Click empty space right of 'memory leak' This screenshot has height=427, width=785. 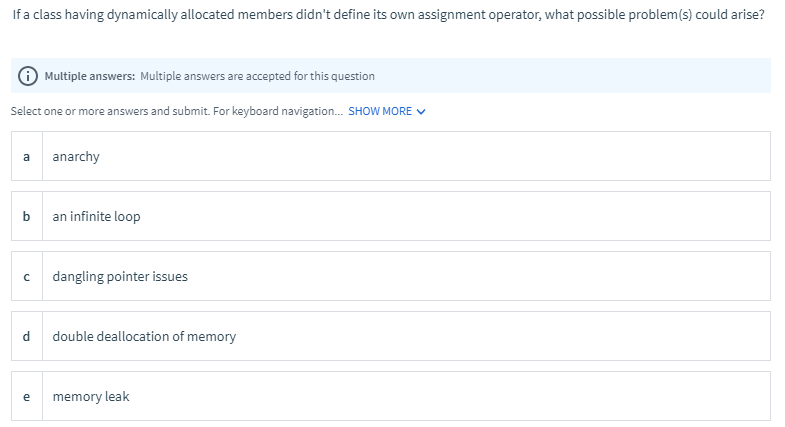click(450, 397)
